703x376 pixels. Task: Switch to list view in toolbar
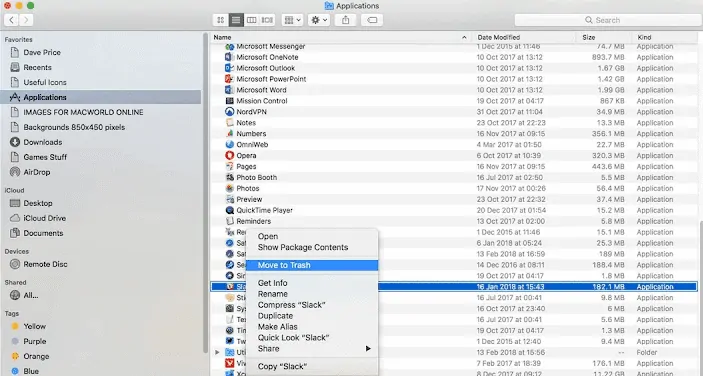coord(236,20)
